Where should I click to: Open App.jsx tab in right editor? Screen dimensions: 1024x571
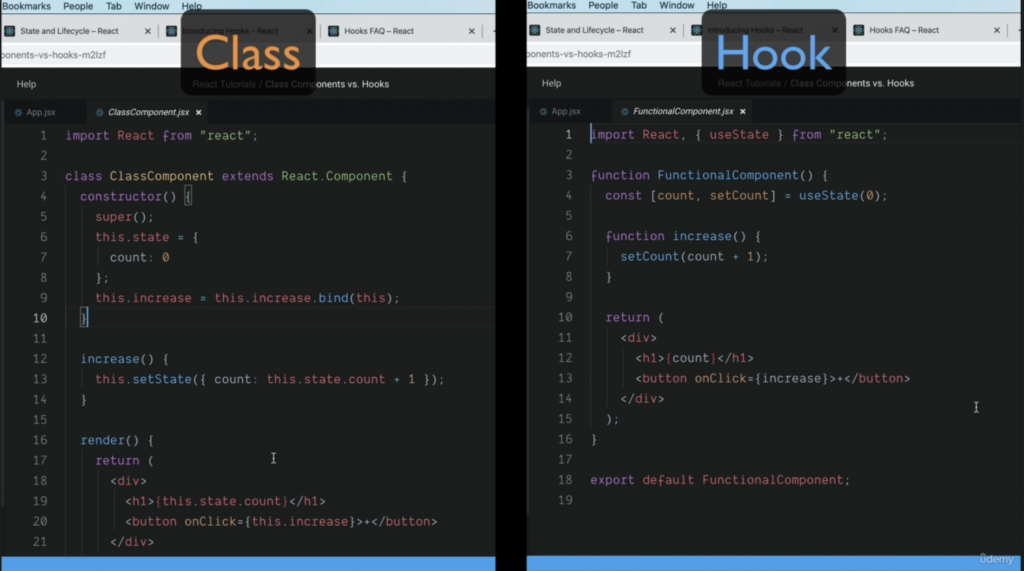[566, 112]
